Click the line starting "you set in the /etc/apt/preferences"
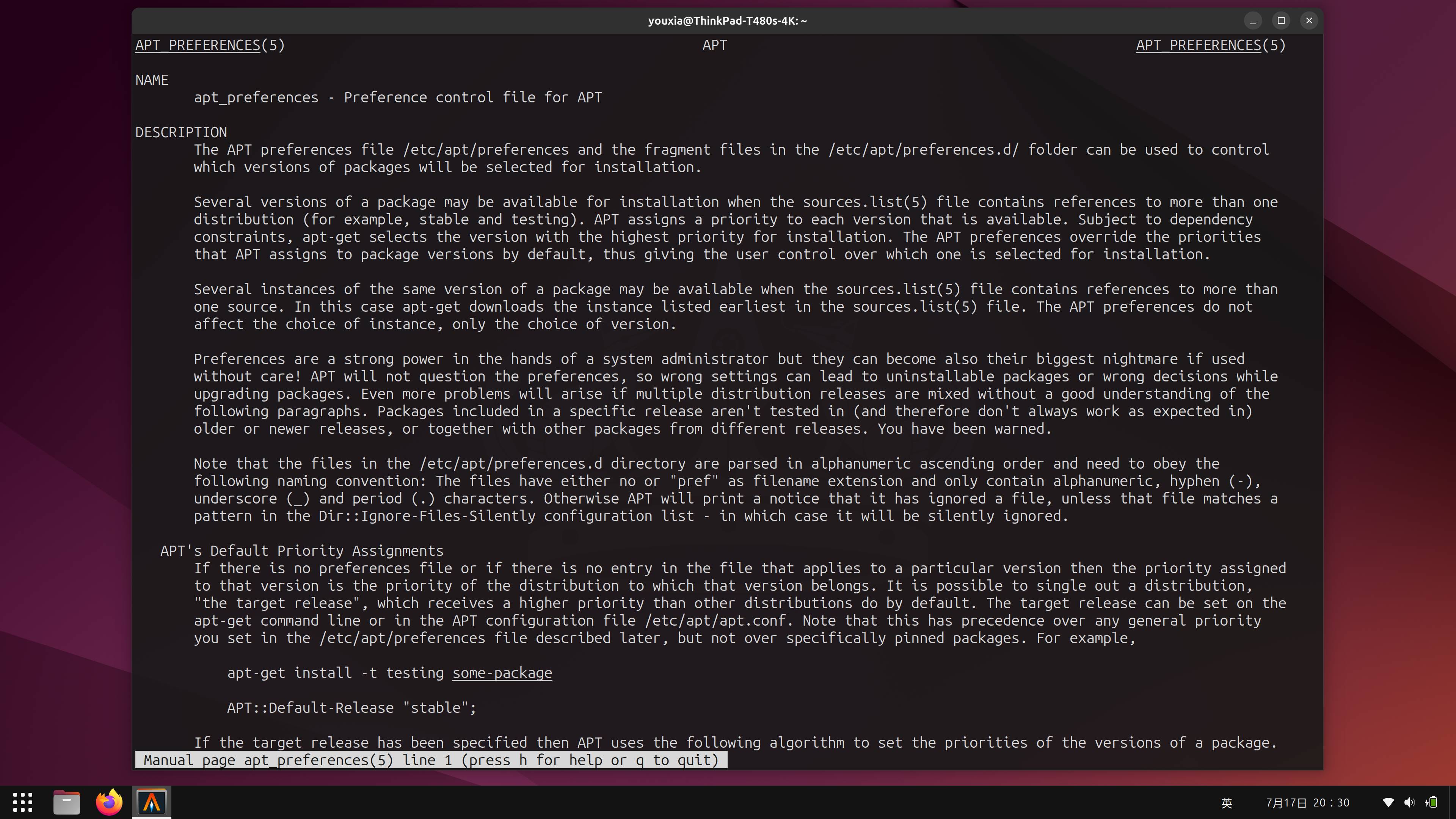This screenshot has height=819, width=1456. pos(664,638)
